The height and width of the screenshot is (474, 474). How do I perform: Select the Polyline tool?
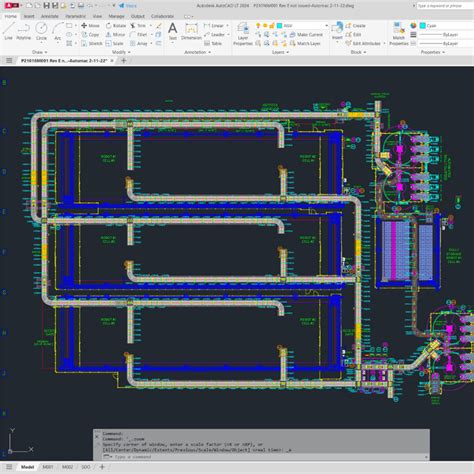(23, 31)
